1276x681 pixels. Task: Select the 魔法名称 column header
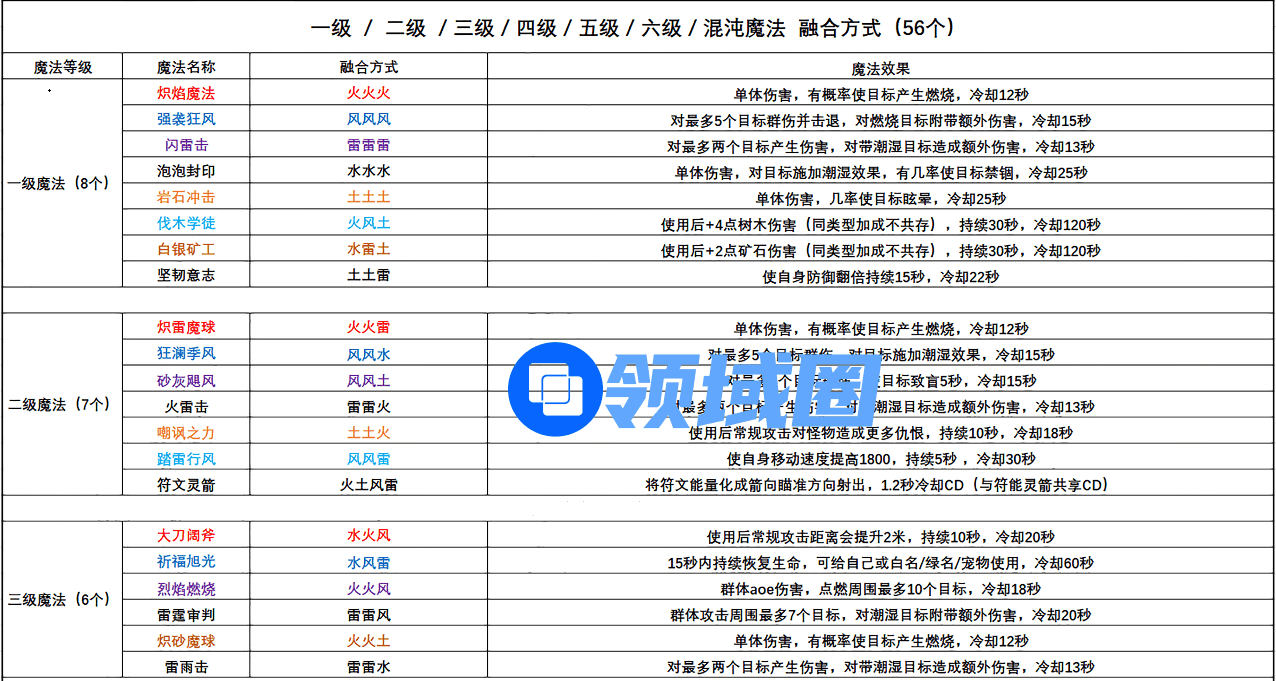(186, 67)
